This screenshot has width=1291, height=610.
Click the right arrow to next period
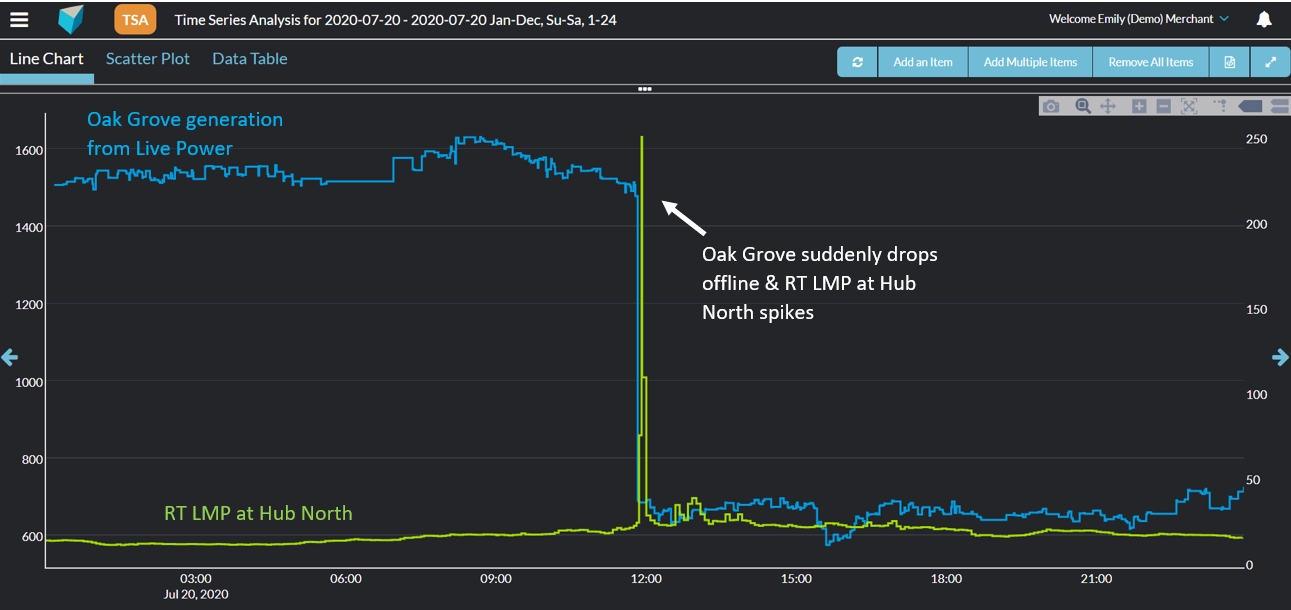pyautogui.click(x=1280, y=357)
